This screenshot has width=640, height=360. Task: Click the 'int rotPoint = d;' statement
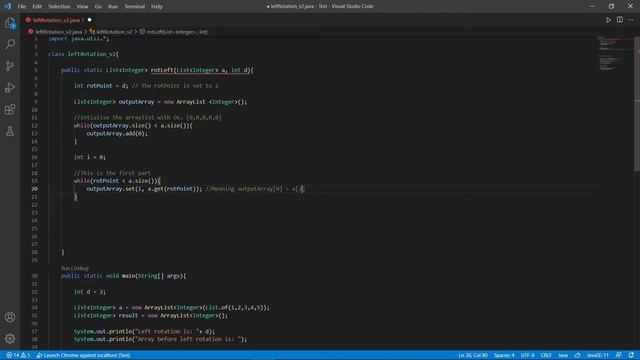tap(101, 86)
